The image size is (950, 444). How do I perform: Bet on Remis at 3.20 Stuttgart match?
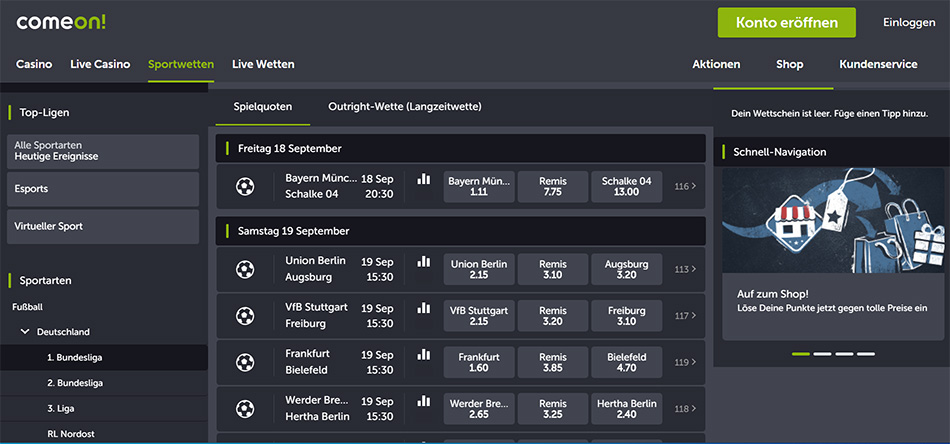pyautogui.click(x=553, y=316)
